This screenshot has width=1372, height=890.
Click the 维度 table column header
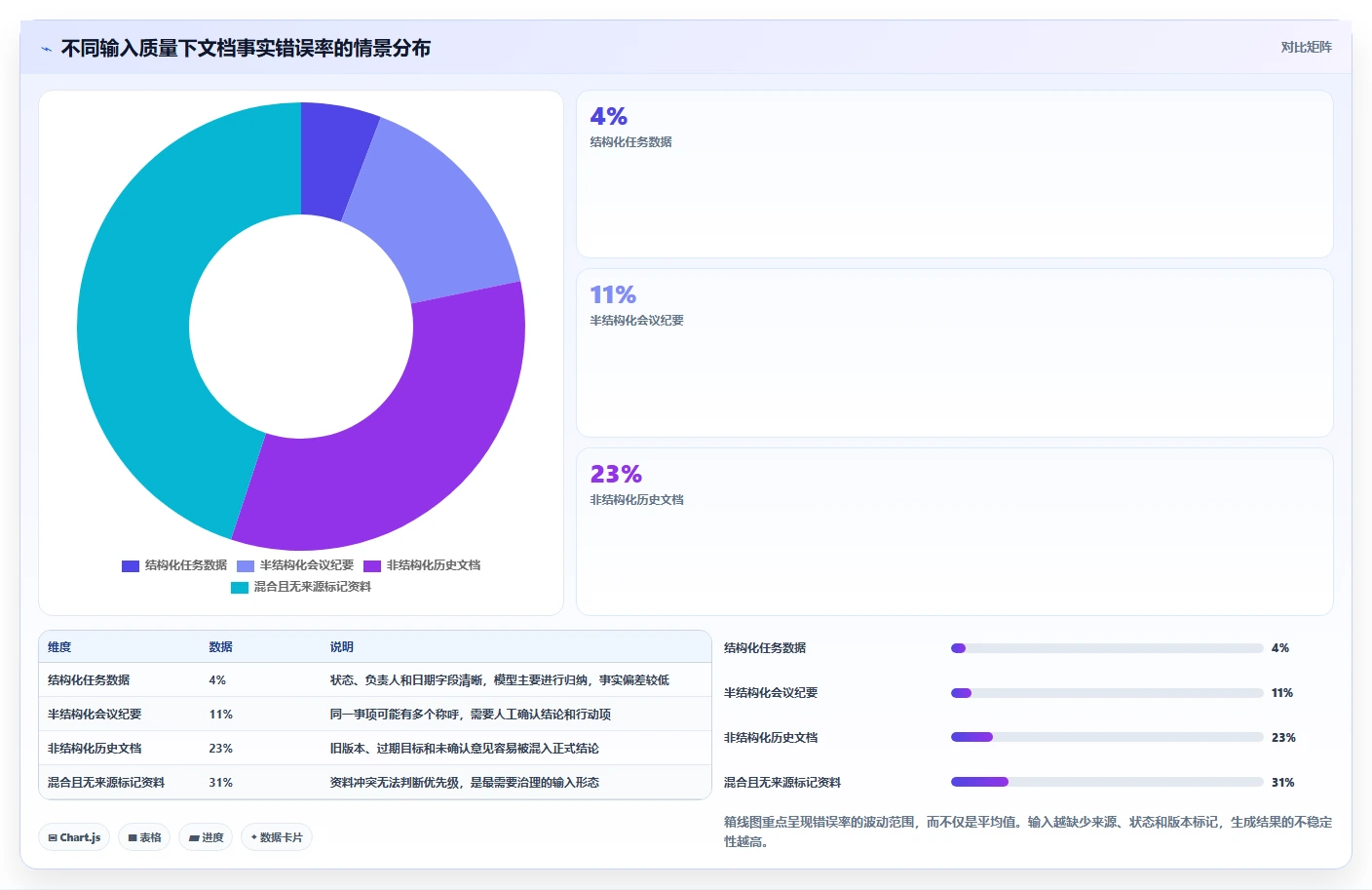click(x=59, y=647)
